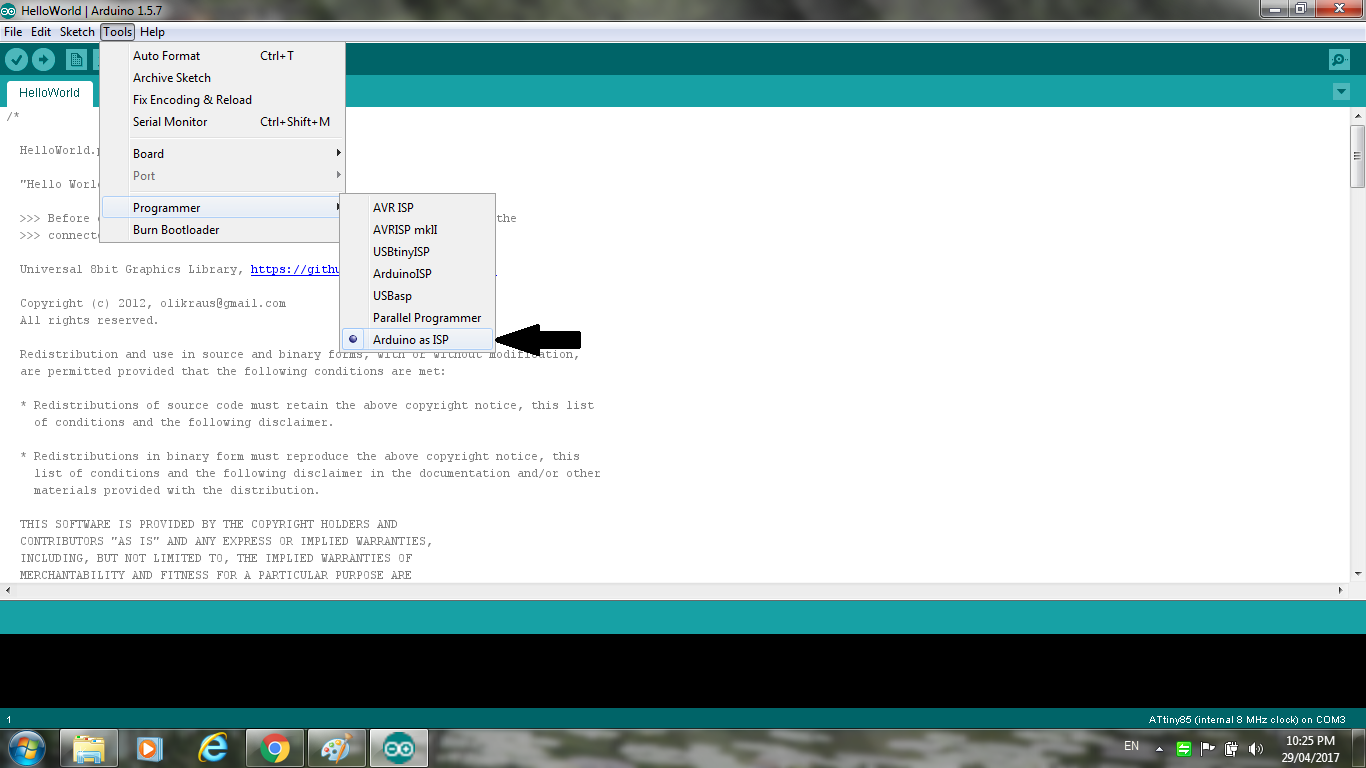
Task: Open the Edit menu
Action: pos(41,32)
